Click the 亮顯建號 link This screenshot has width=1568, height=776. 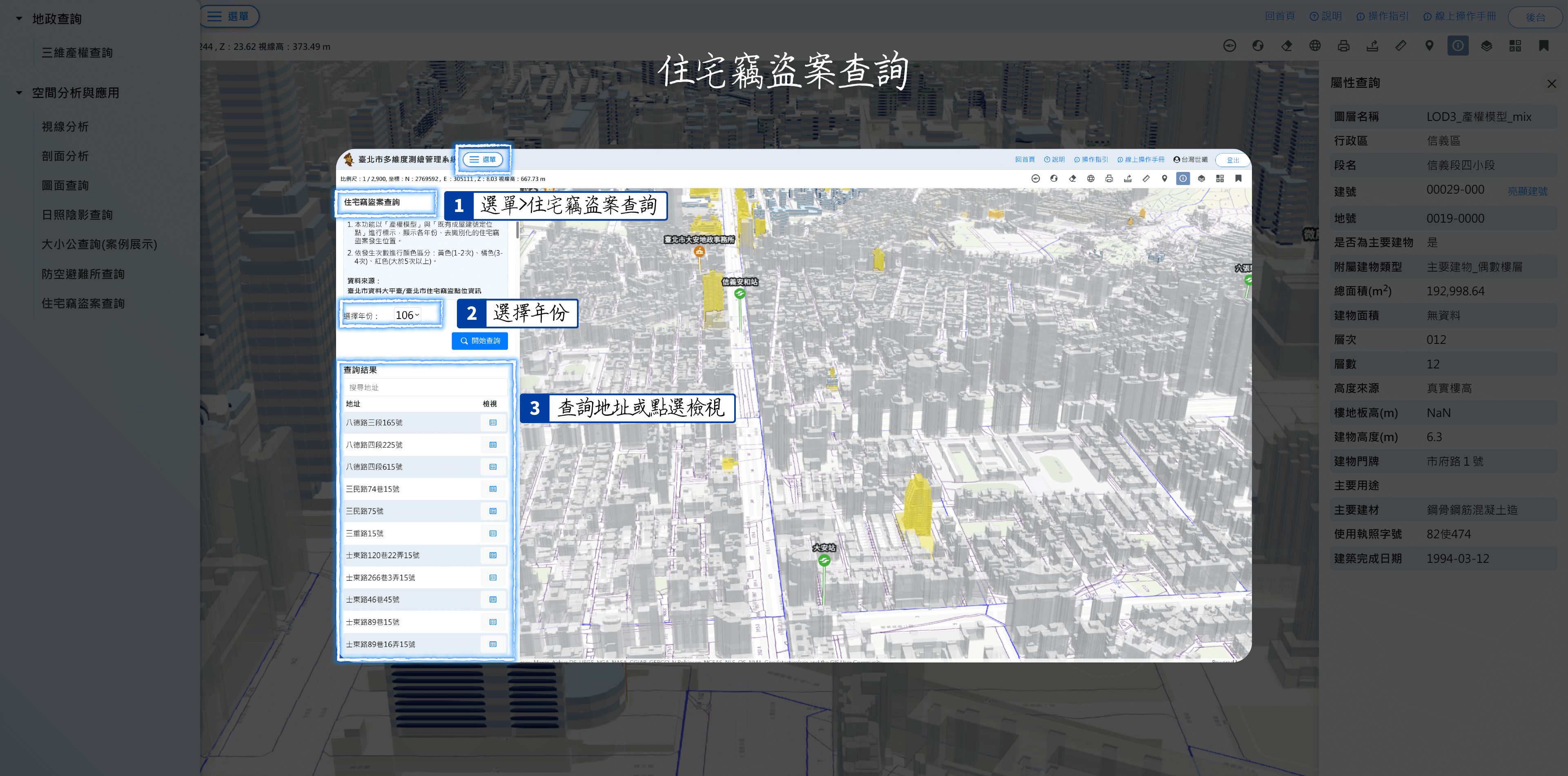tap(1527, 191)
